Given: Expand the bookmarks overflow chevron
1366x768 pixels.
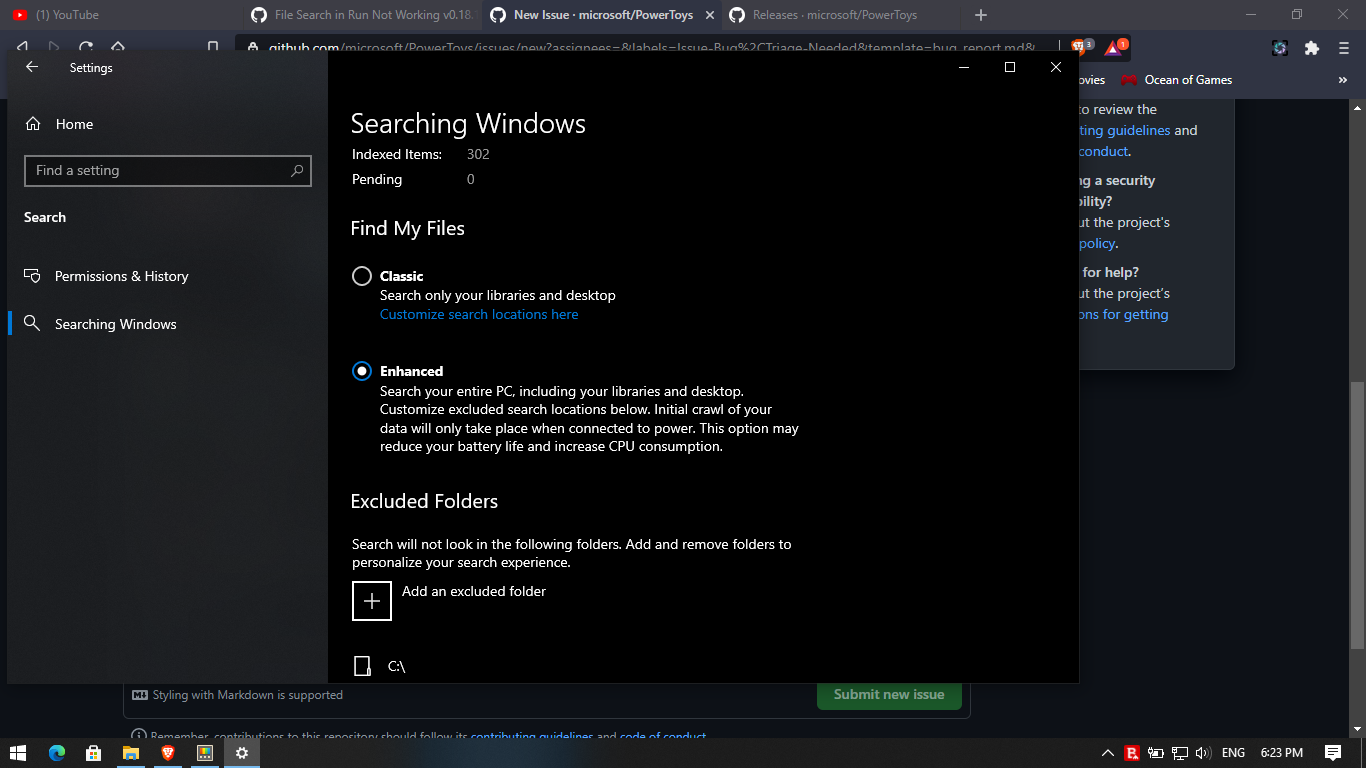Looking at the screenshot, I should click(1343, 80).
